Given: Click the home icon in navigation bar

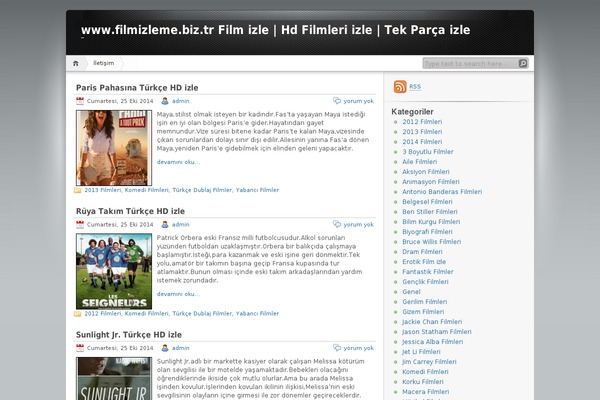Looking at the screenshot, I should click(x=76, y=64).
